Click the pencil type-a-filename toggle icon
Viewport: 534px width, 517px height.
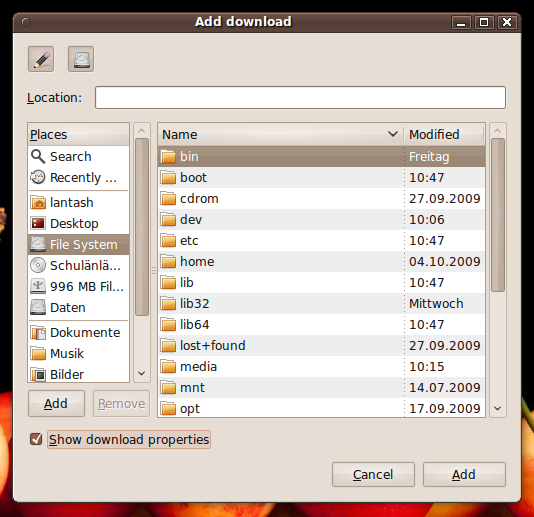click(41, 59)
